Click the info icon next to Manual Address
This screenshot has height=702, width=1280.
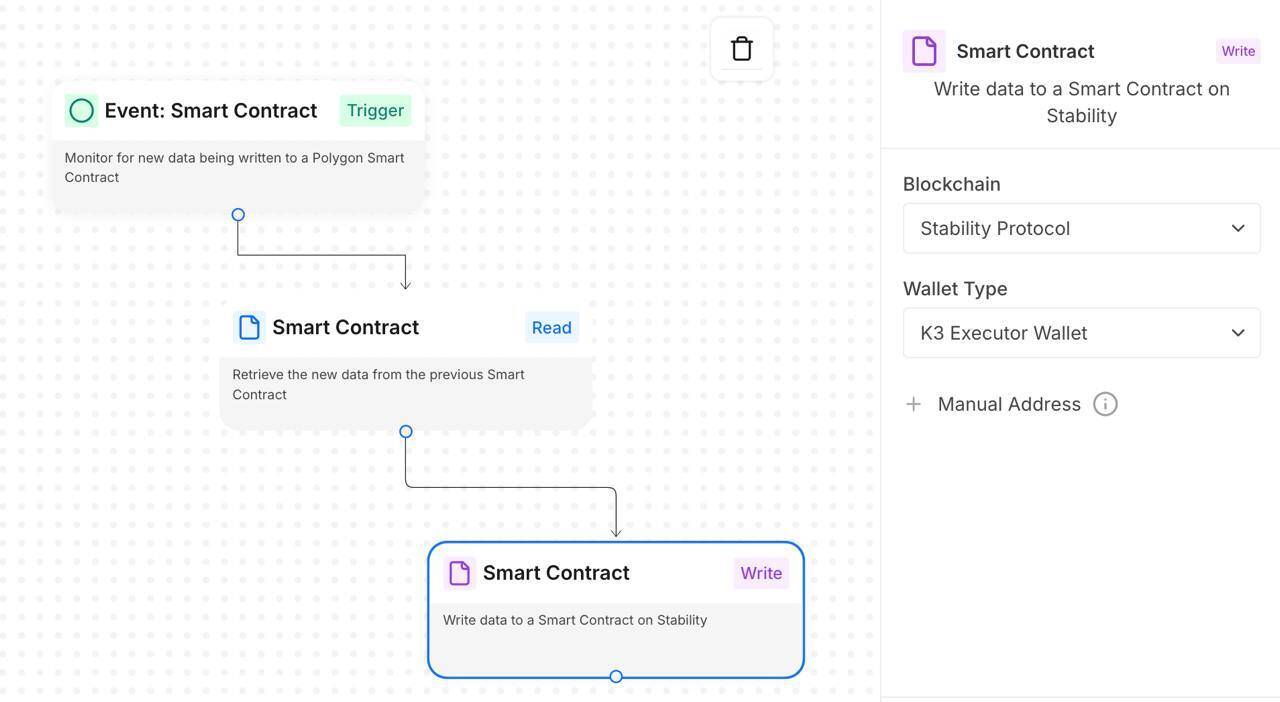tap(1104, 403)
